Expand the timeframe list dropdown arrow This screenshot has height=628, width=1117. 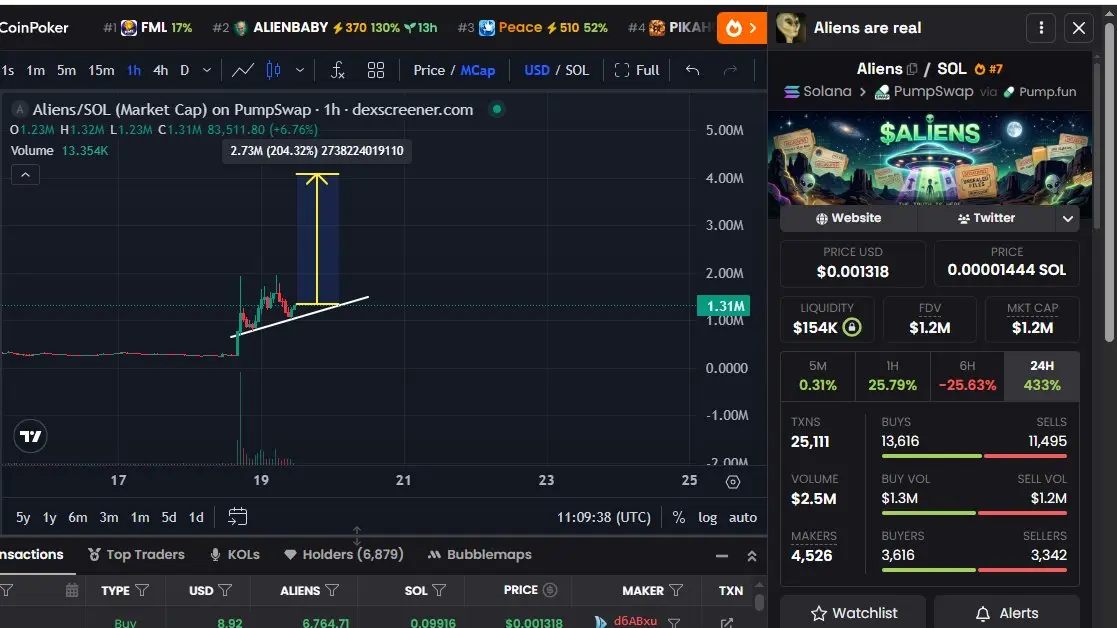(207, 70)
